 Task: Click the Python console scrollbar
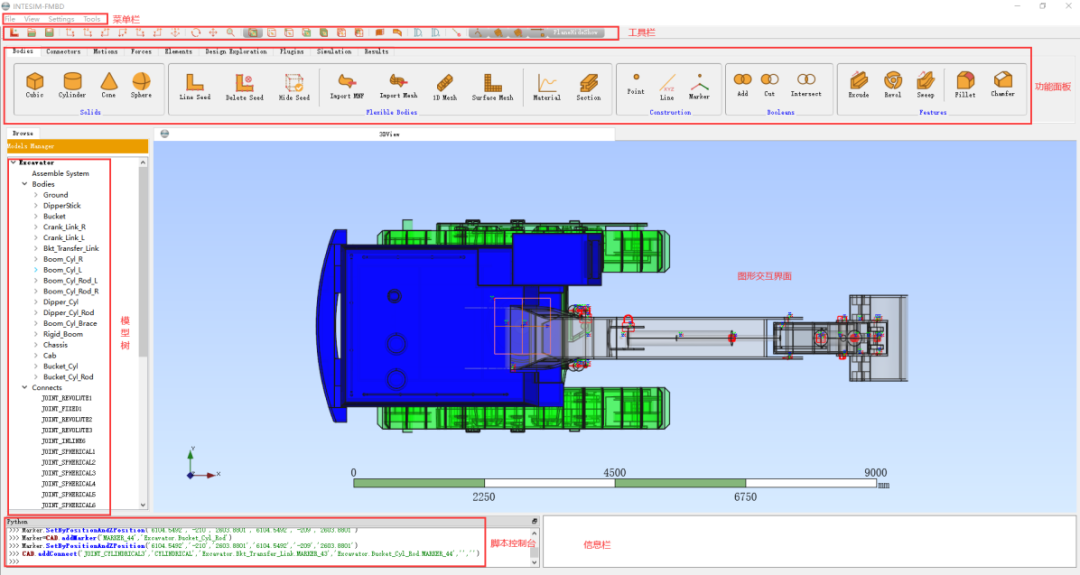pos(534,547)
